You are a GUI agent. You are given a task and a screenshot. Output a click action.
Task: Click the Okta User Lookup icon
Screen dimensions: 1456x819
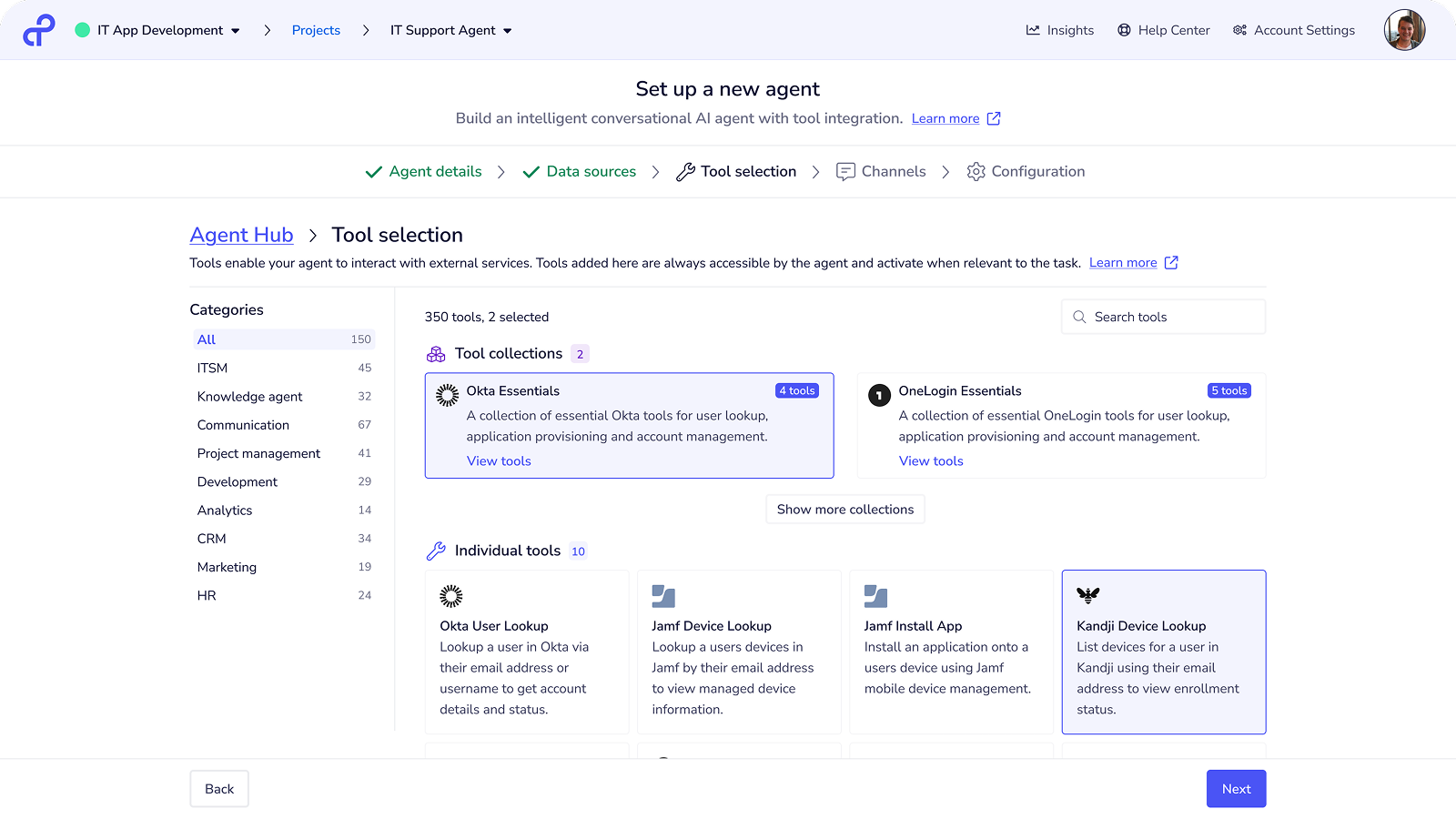(x=451, y=596)
